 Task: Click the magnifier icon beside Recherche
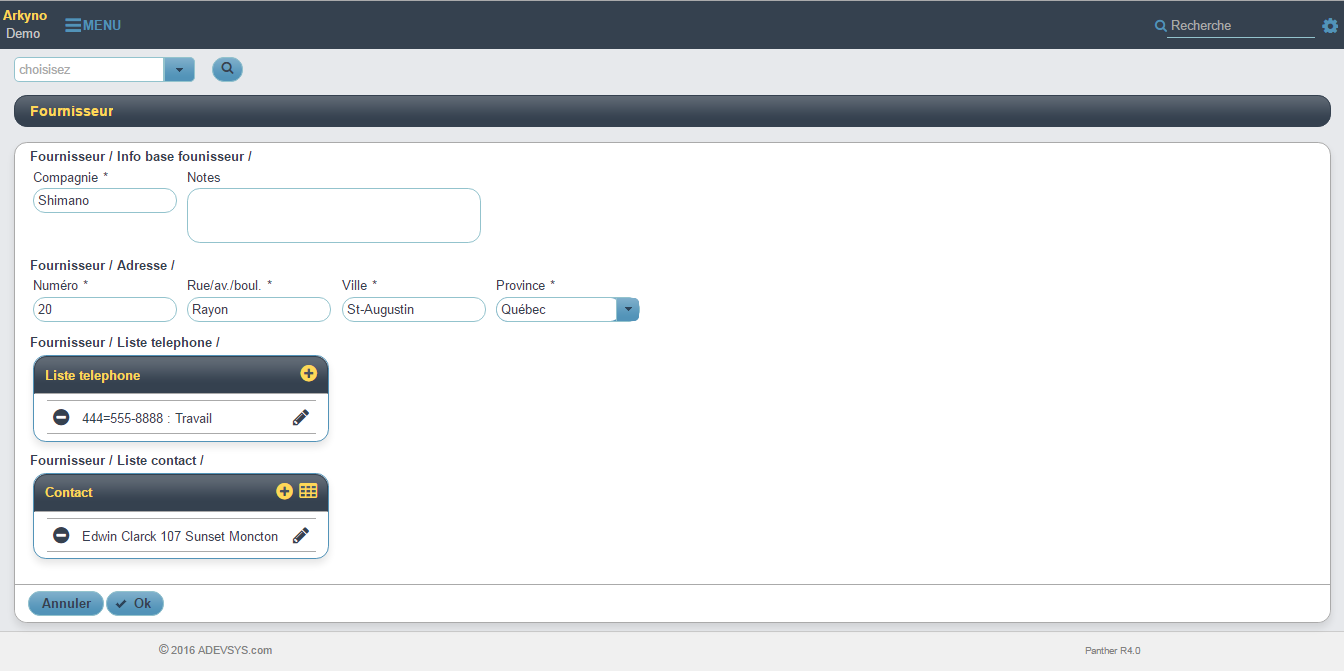click(x=1160, y=26)
